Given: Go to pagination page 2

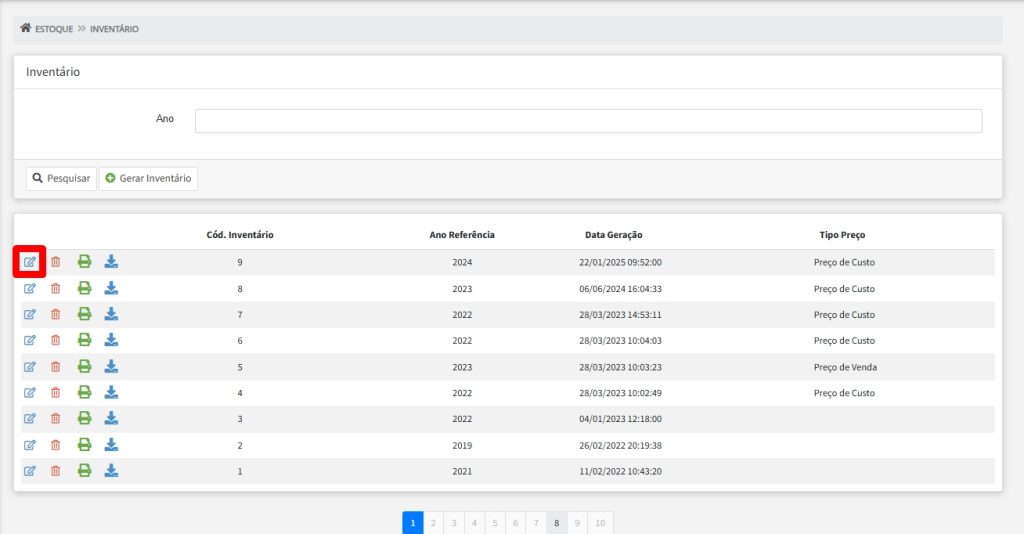Looking at the screenshot, I should coord(433,523).
